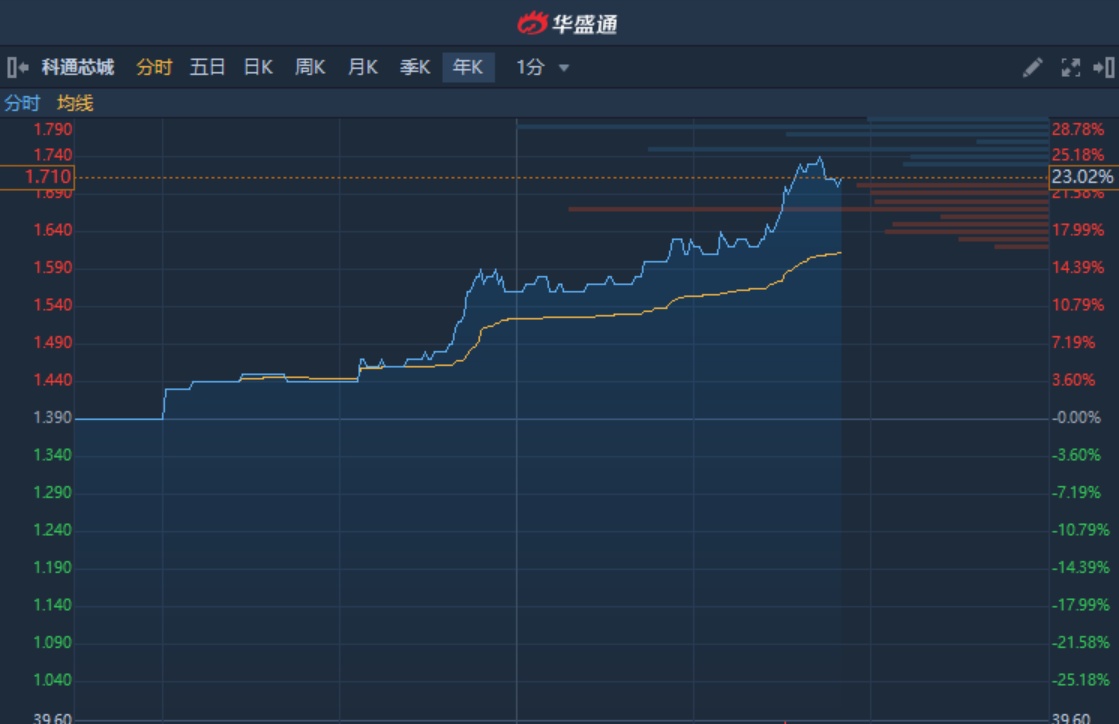Click the 23.02% change percentage label
This screenshot has height=724, width=1119.
click(1081, 177)
